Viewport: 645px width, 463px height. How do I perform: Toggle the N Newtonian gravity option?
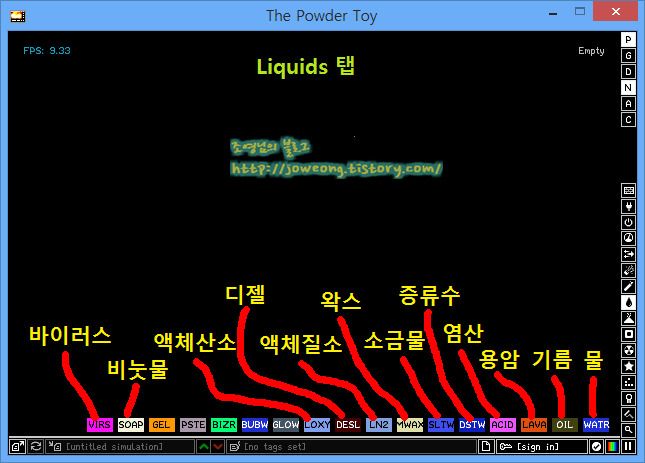point(628,88)
